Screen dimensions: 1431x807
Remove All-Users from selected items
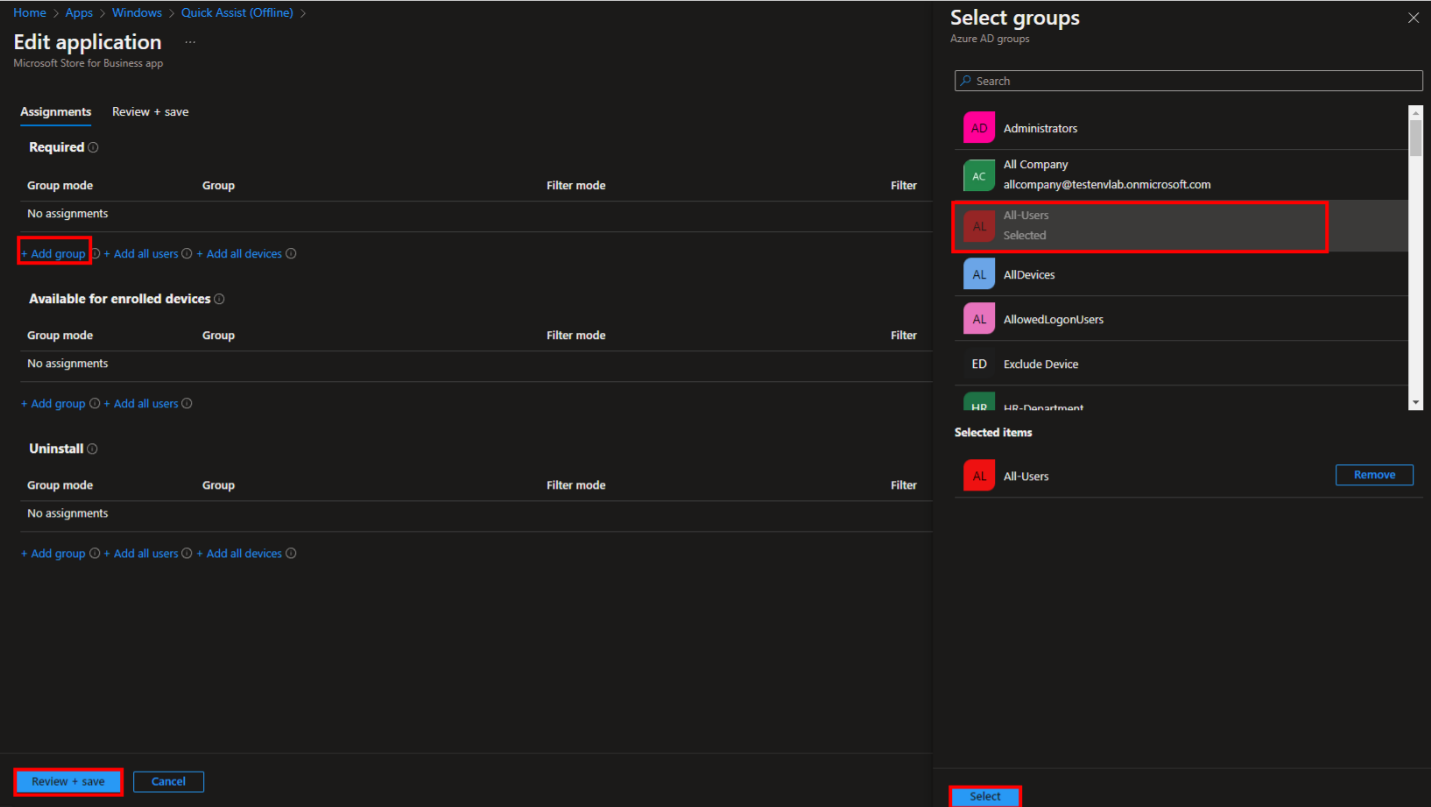pos(1374,475)
